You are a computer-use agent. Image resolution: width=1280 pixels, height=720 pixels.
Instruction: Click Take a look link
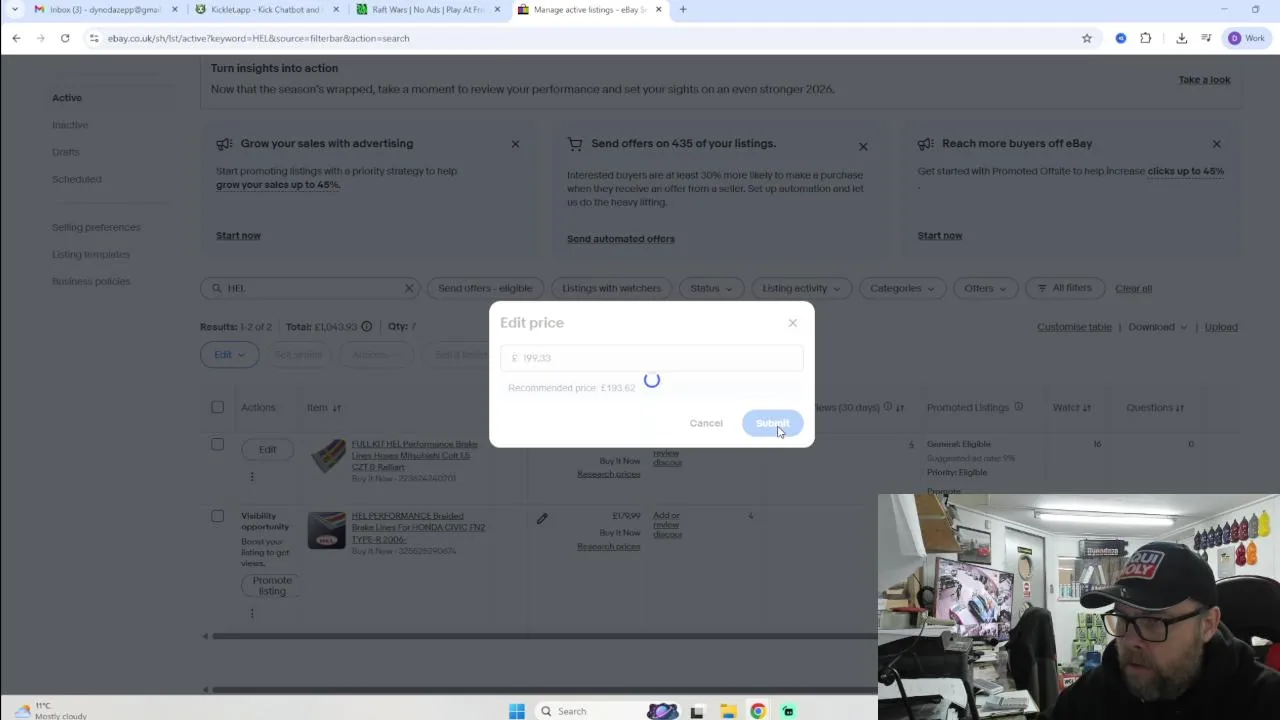1204,80
